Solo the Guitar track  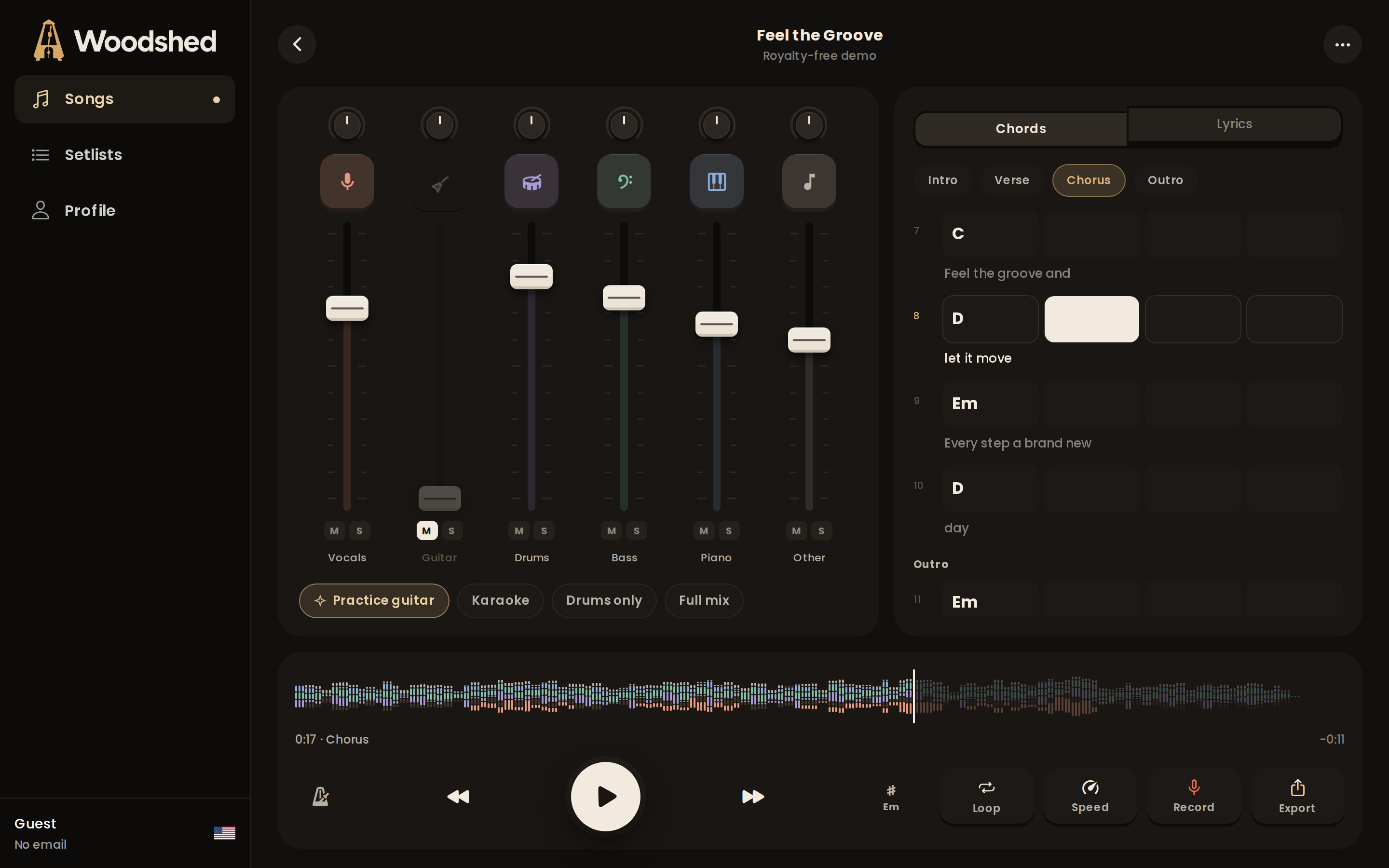coord(452,530)
